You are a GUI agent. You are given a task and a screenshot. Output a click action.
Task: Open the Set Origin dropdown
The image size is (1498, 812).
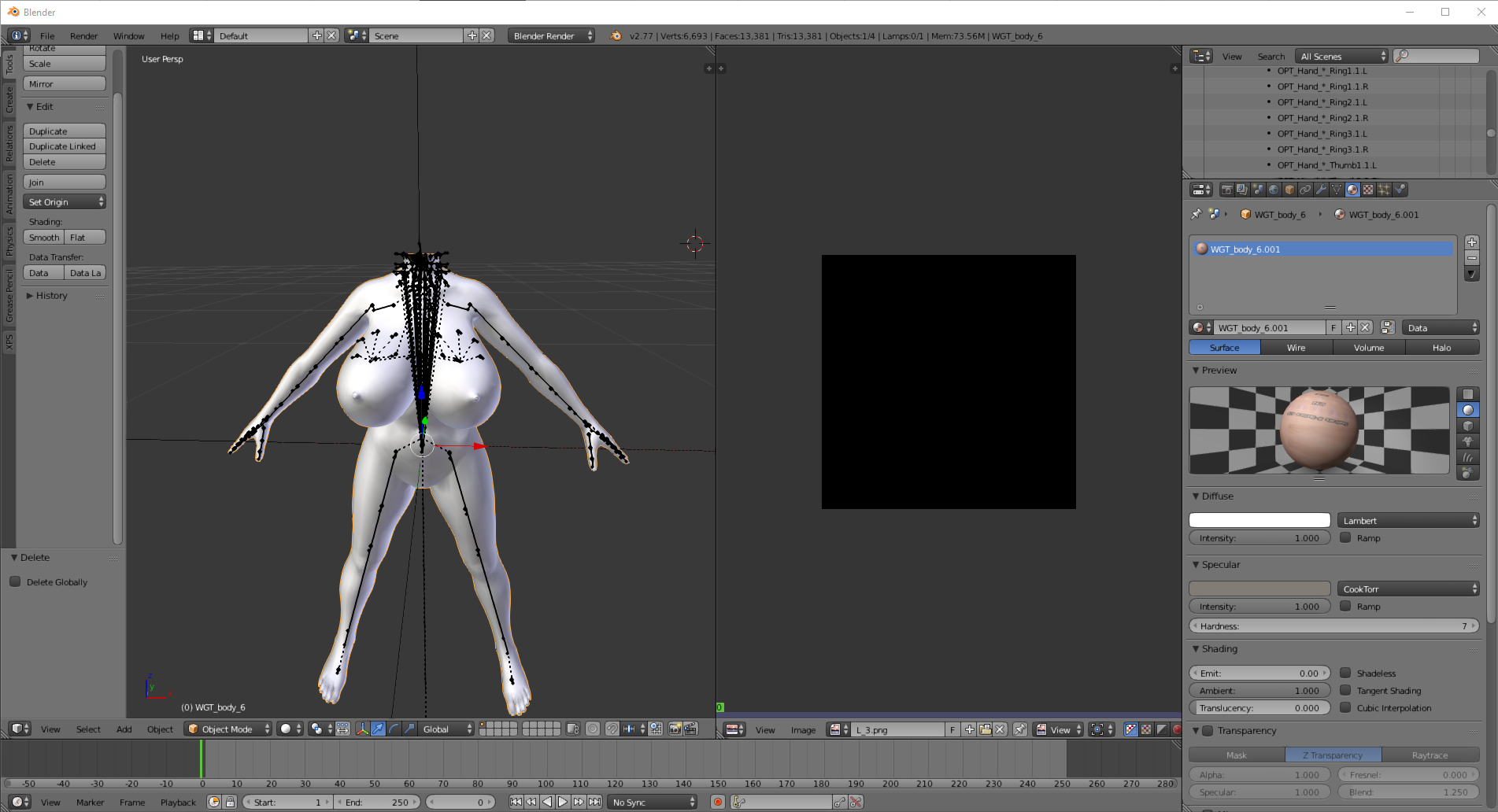pyautogui.click(x=65, y=202)
